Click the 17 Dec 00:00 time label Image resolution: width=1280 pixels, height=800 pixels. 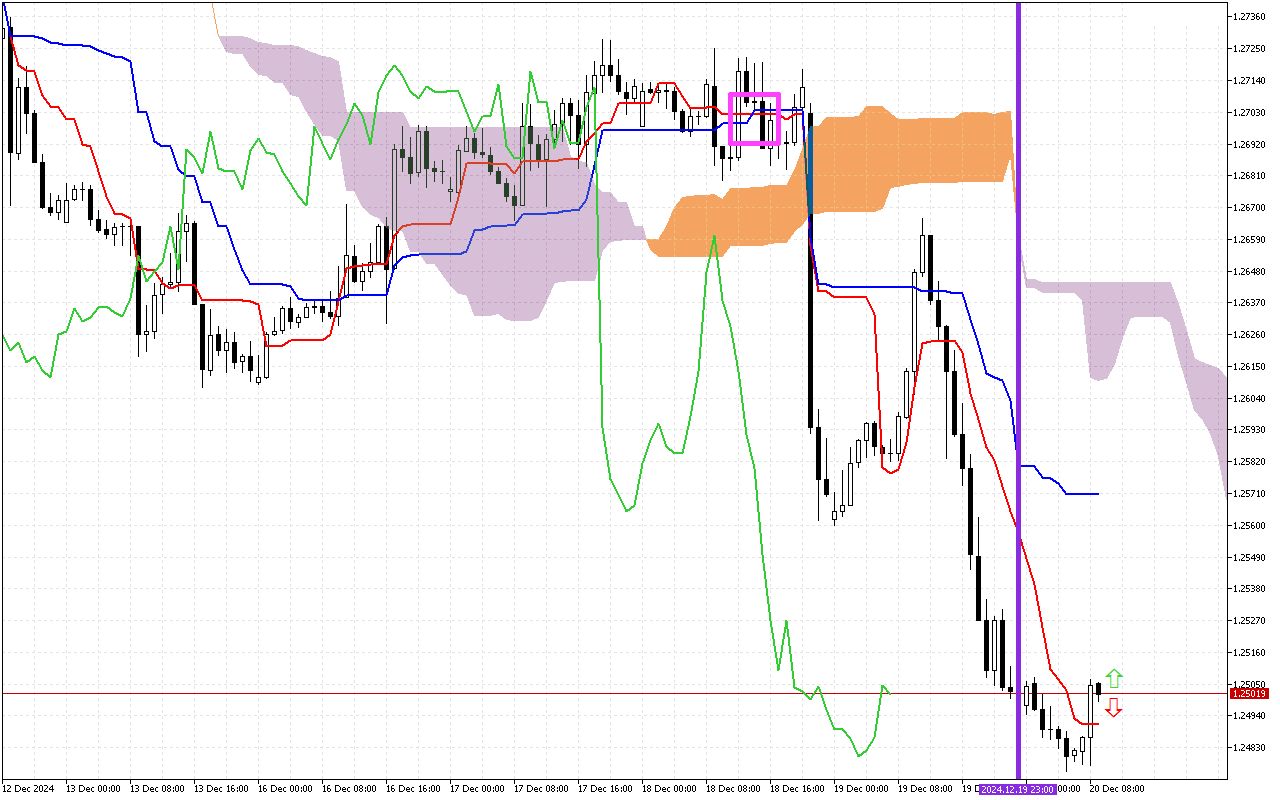tap(477, 788)
